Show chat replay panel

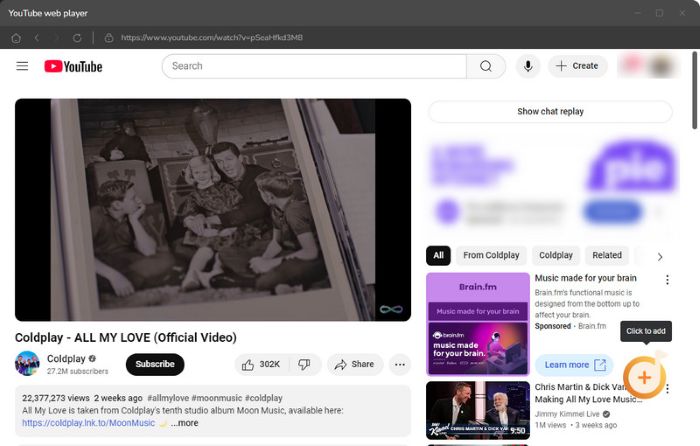550,112
